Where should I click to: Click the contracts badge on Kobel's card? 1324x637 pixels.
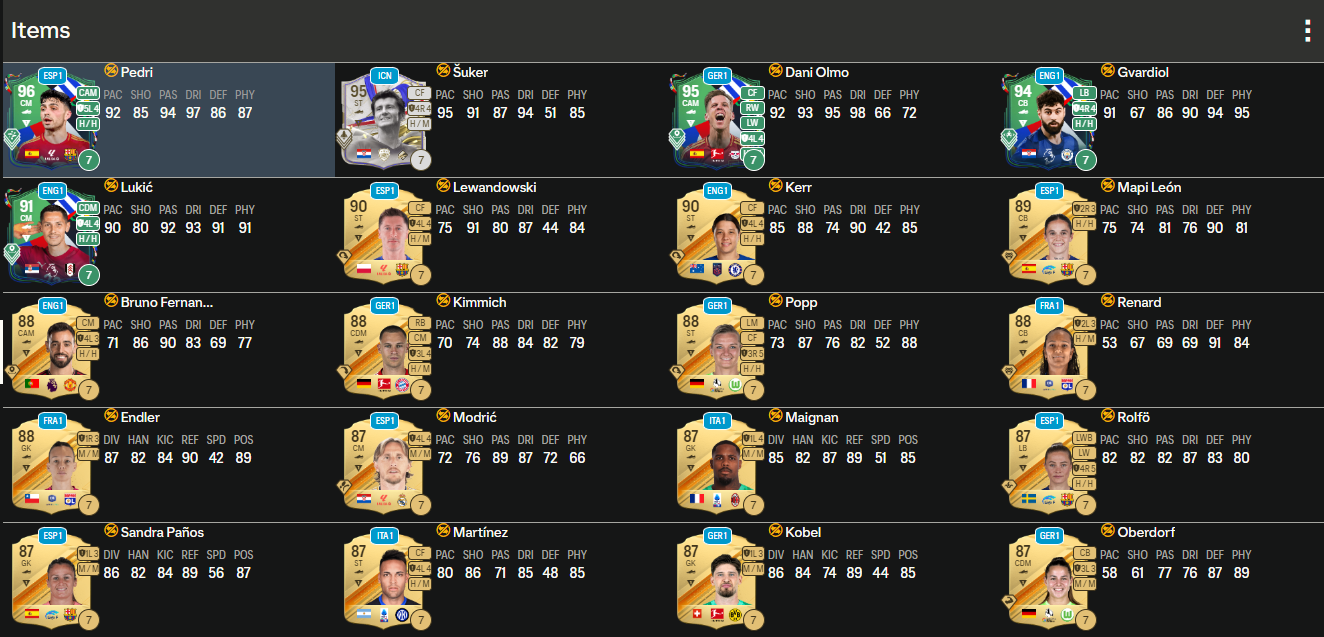point(754,620)
